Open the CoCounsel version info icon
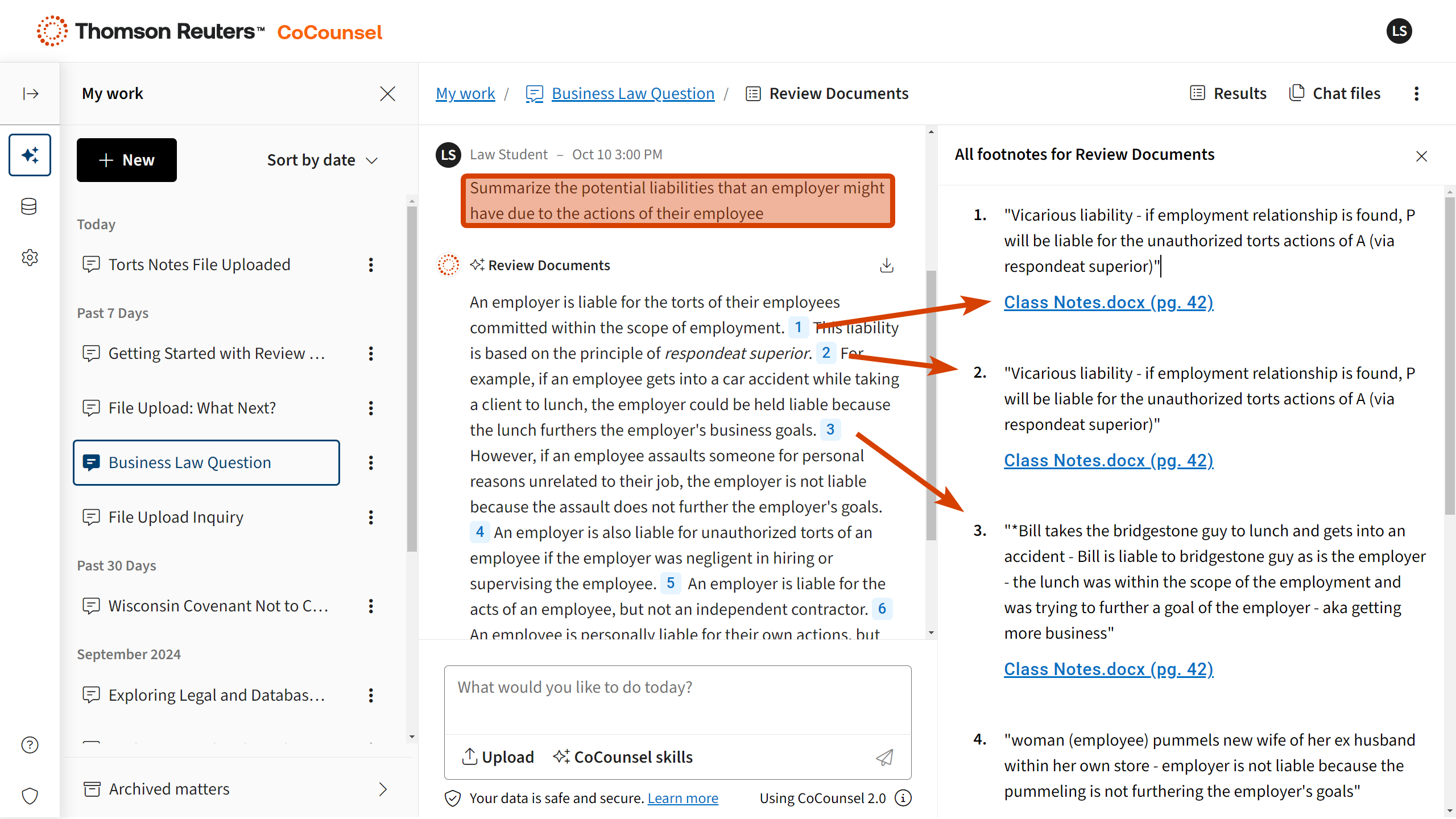 (903, 798)
